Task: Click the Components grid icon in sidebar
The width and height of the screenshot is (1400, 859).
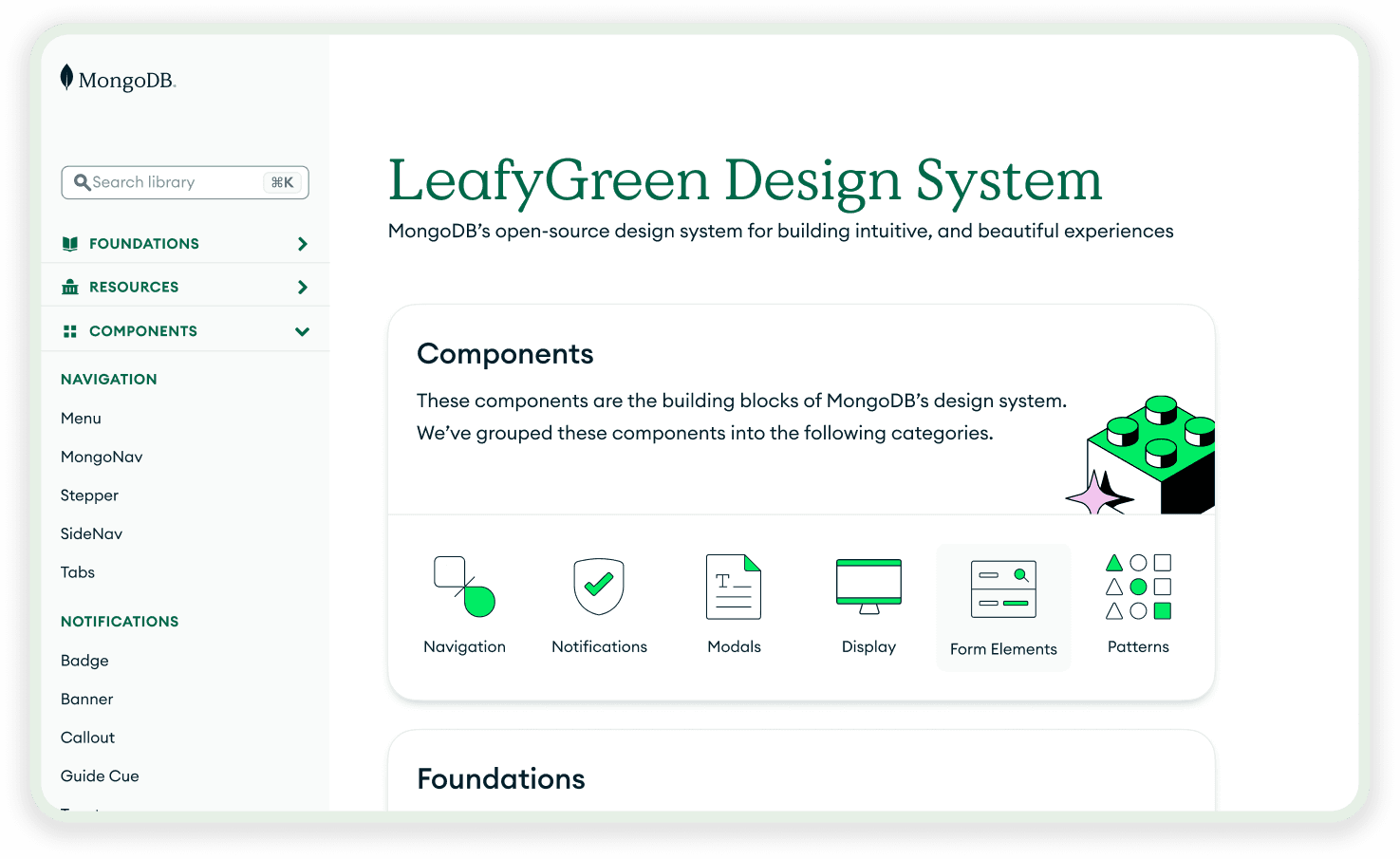Action: [x=69, y=330]
